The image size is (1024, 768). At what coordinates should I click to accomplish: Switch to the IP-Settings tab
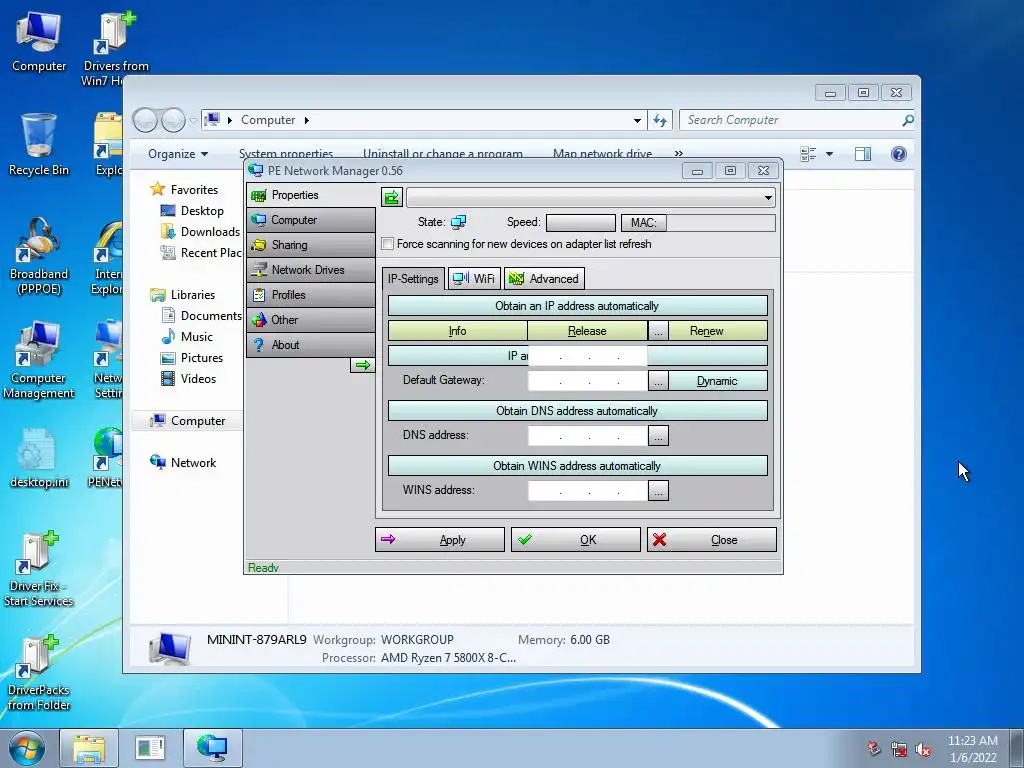413,279
